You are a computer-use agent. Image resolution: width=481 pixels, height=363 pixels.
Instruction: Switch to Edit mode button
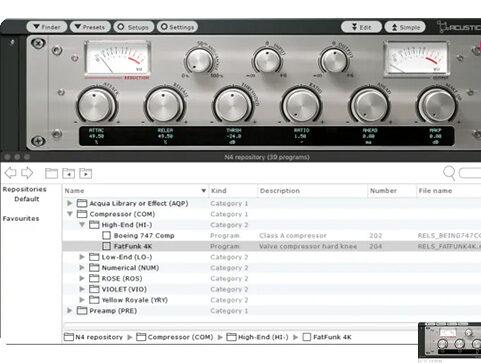pos(361,27)
